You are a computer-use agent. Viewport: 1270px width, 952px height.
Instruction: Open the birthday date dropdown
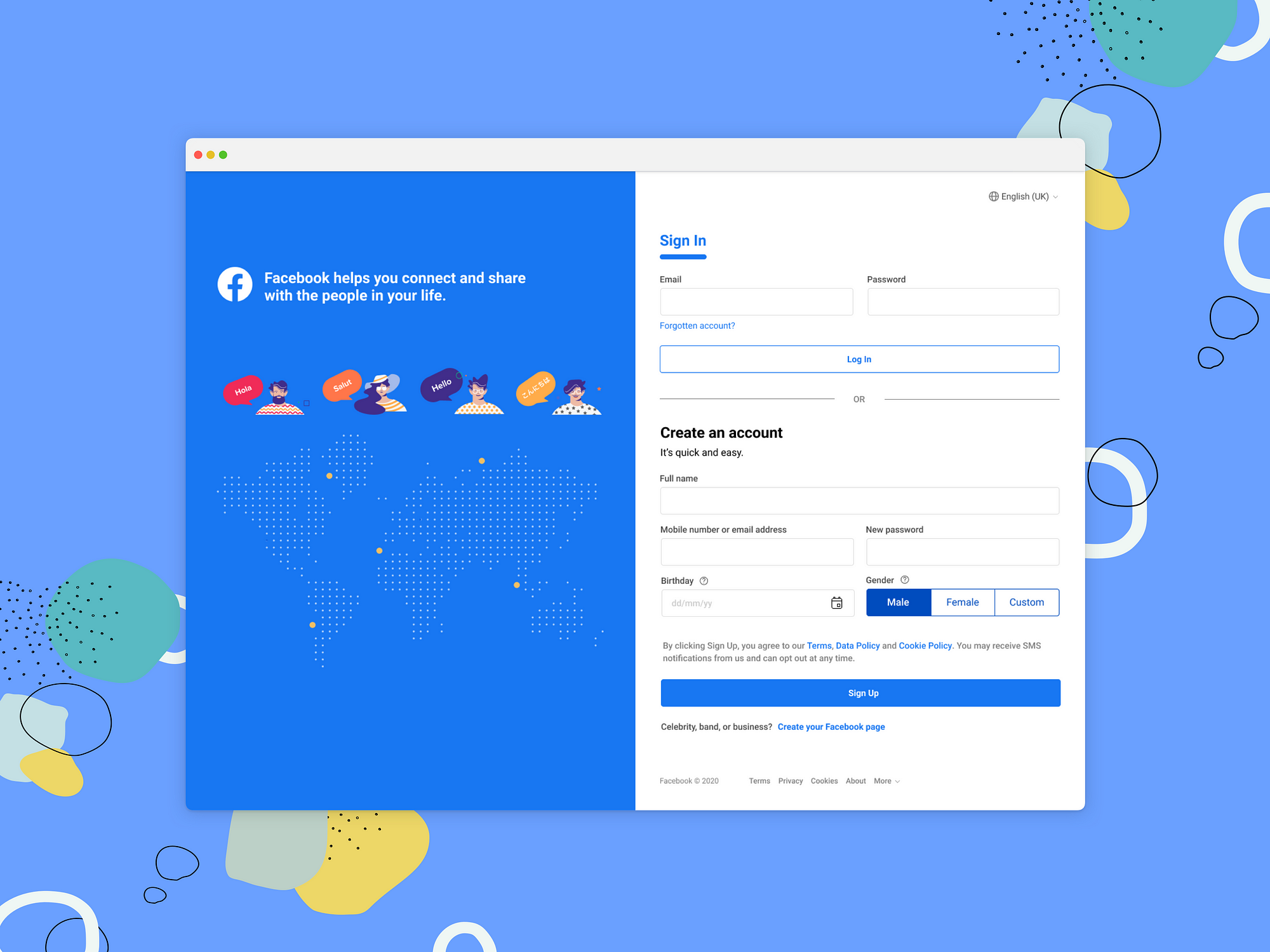coord(837,603)
